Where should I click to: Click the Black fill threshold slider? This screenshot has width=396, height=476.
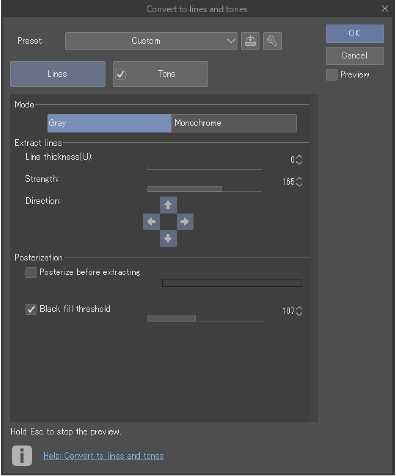coord(205,319)
